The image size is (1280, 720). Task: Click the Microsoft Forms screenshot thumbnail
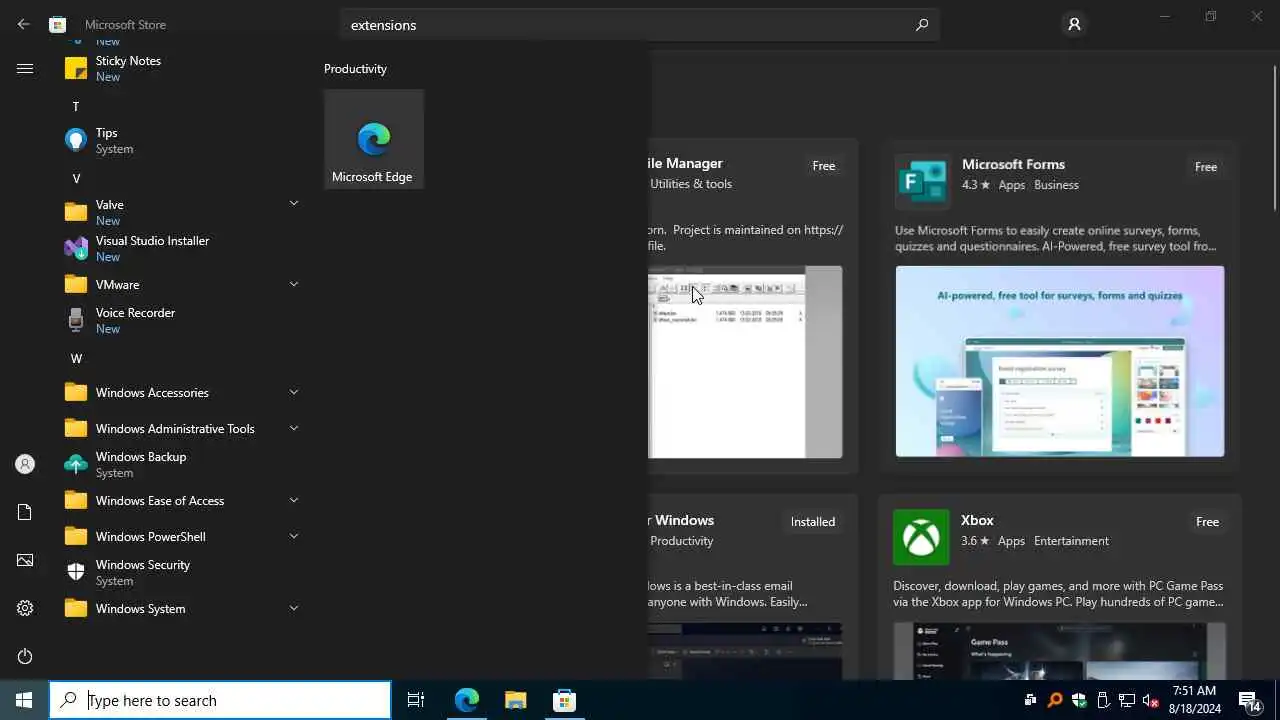1060,361
